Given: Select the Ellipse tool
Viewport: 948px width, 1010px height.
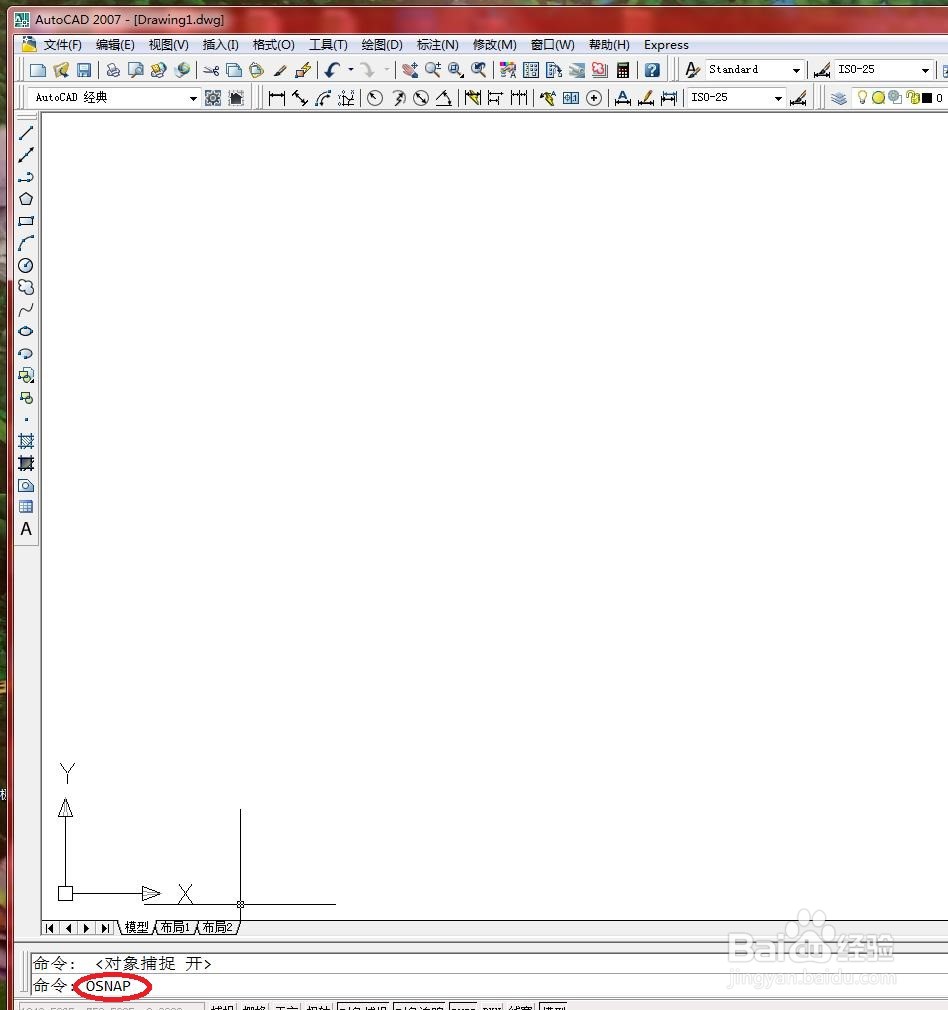Looking at the screenshot, I should [x=26, y=332].
